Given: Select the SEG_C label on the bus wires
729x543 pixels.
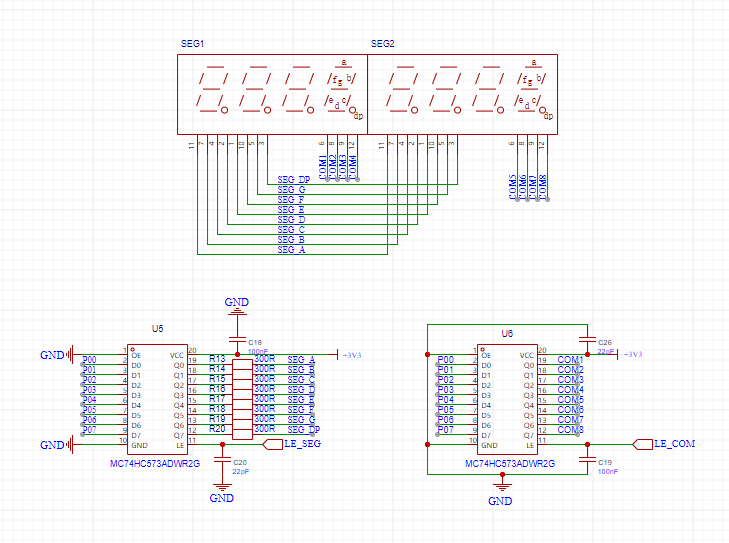Looking at the screenshot, I should 291,230.
